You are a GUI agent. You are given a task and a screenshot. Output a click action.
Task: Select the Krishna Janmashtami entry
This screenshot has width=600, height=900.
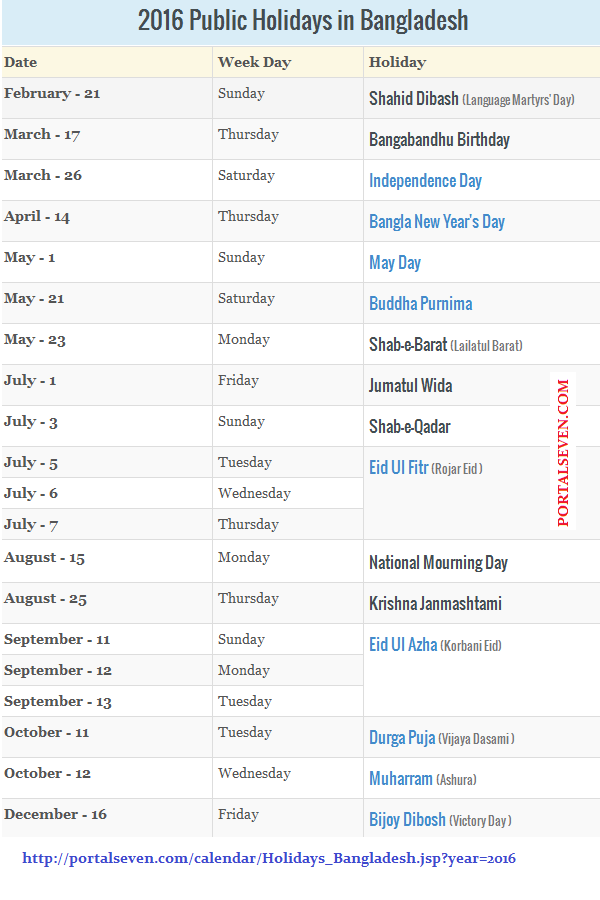point(435,603)
